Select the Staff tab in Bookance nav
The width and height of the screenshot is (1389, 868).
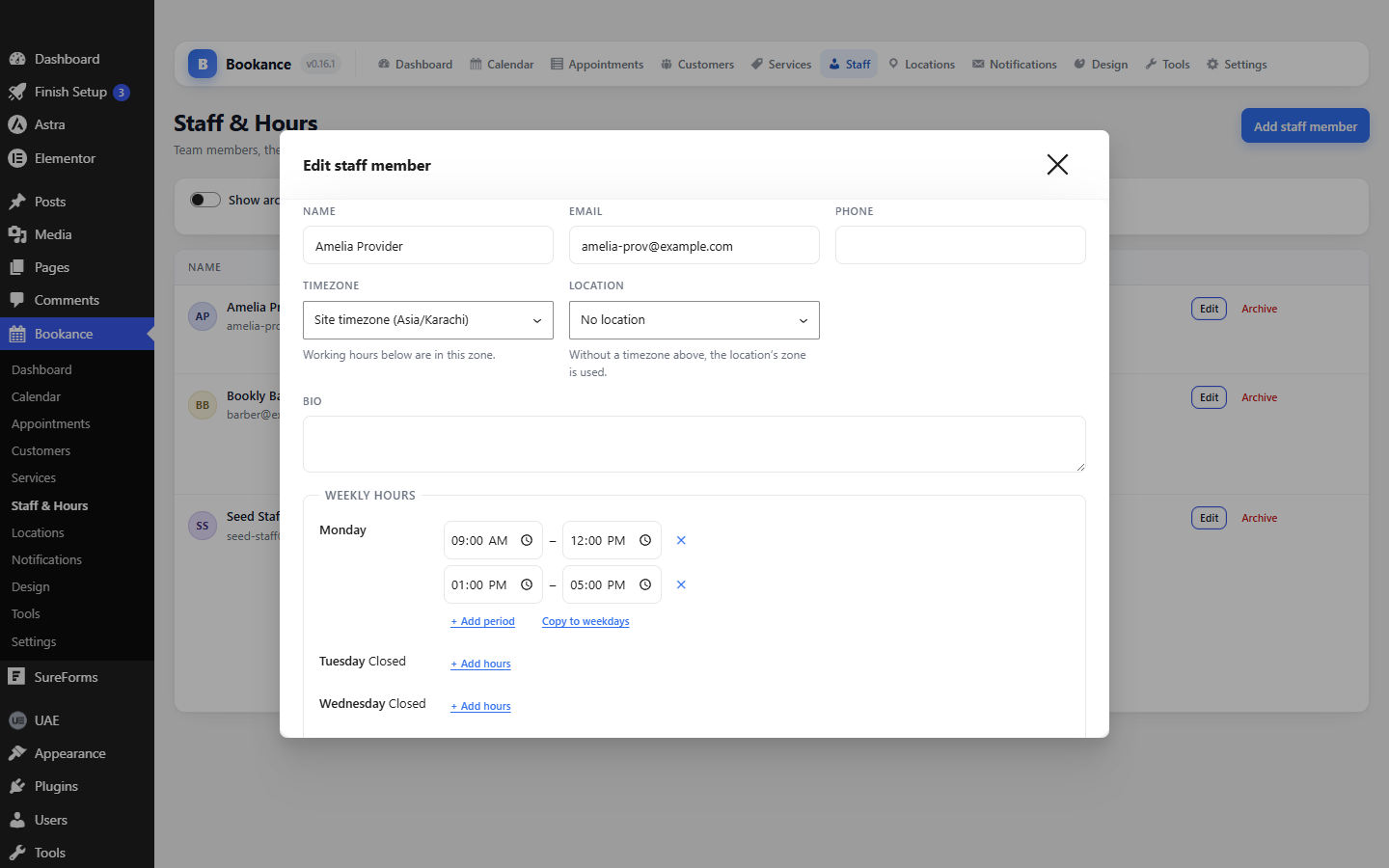point(850,65)
